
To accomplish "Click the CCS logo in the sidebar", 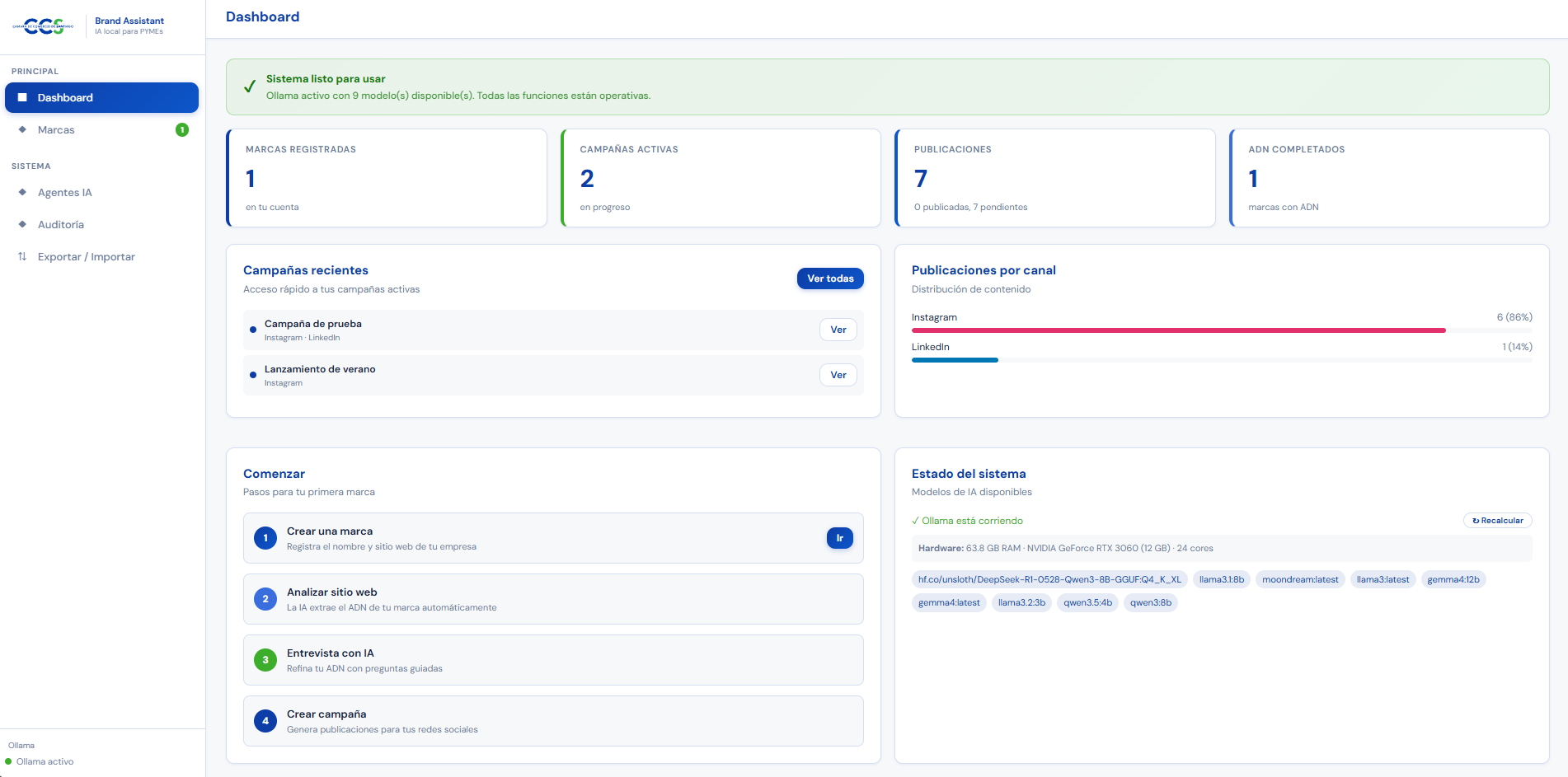I will [43, 26].
